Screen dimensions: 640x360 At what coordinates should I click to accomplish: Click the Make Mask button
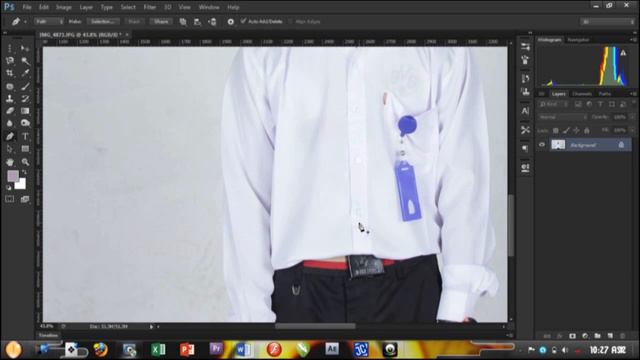click(134, 22)
